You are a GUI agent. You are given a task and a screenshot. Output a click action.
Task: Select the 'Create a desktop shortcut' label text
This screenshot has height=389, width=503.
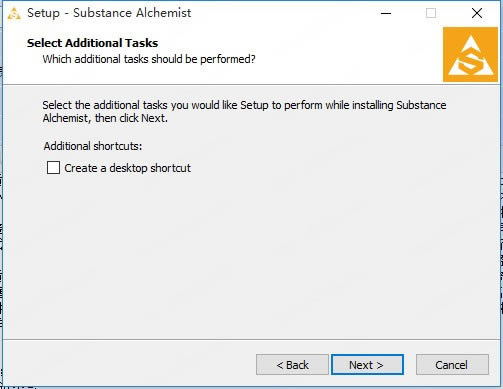(x=128, y=168)
